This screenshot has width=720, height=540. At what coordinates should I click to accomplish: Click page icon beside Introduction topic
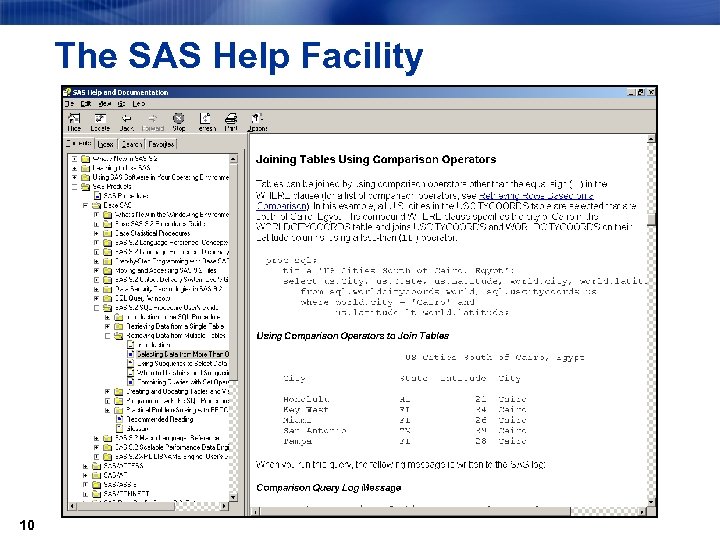(131, 345)
